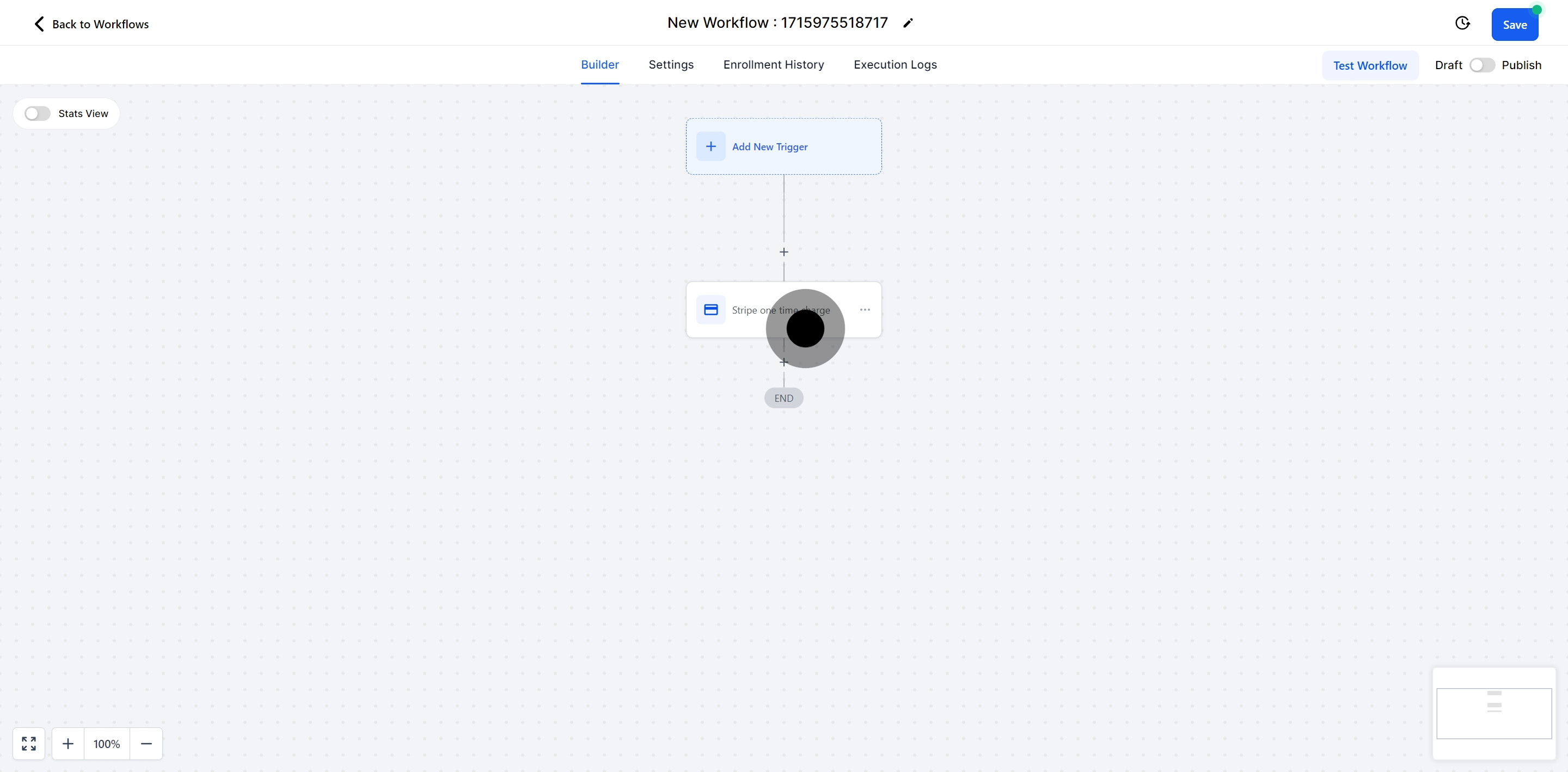Click the 100% zoom level indicator

coord(107,743)
